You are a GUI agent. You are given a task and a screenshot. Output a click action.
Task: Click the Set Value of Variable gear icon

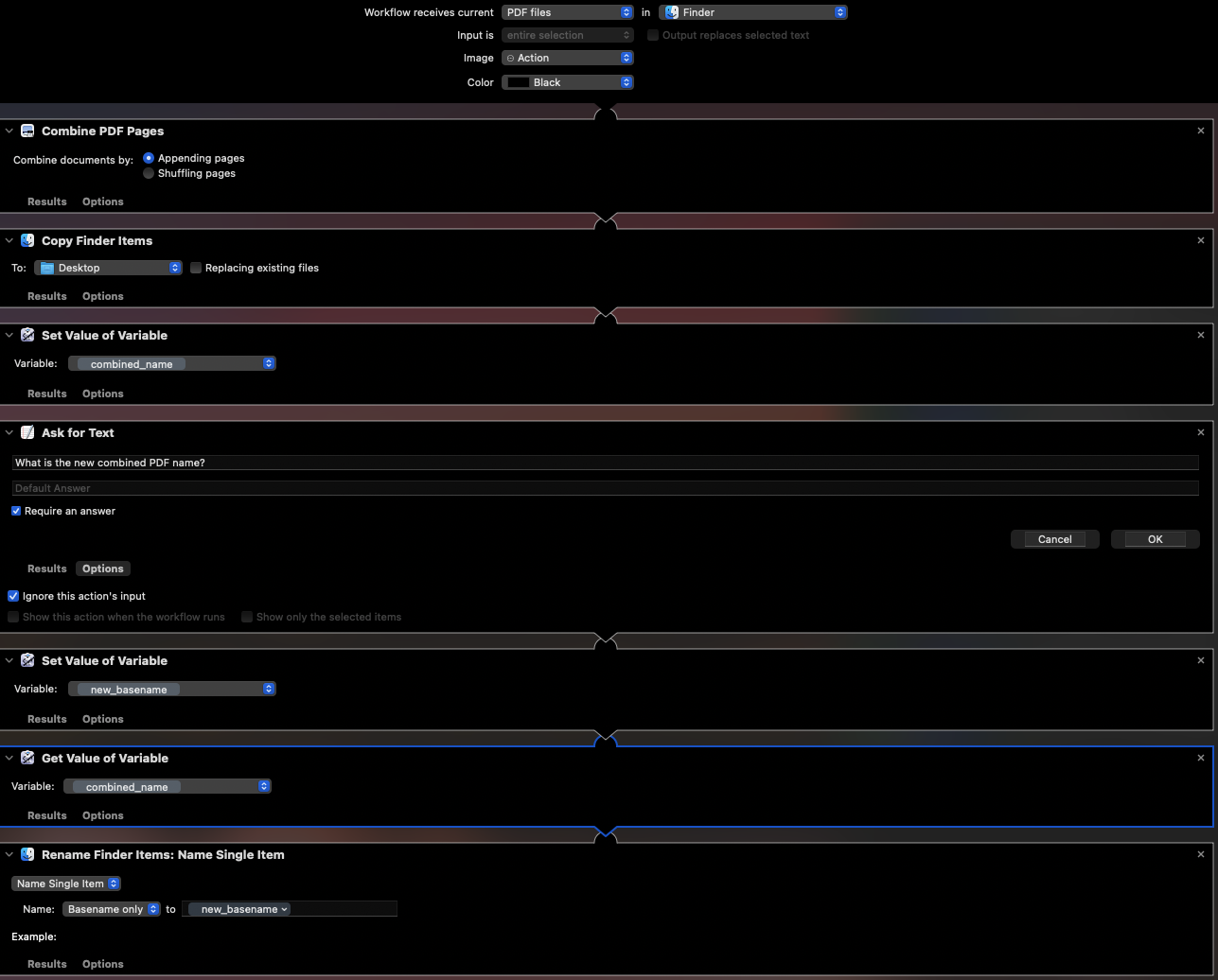tap(27, 335)
